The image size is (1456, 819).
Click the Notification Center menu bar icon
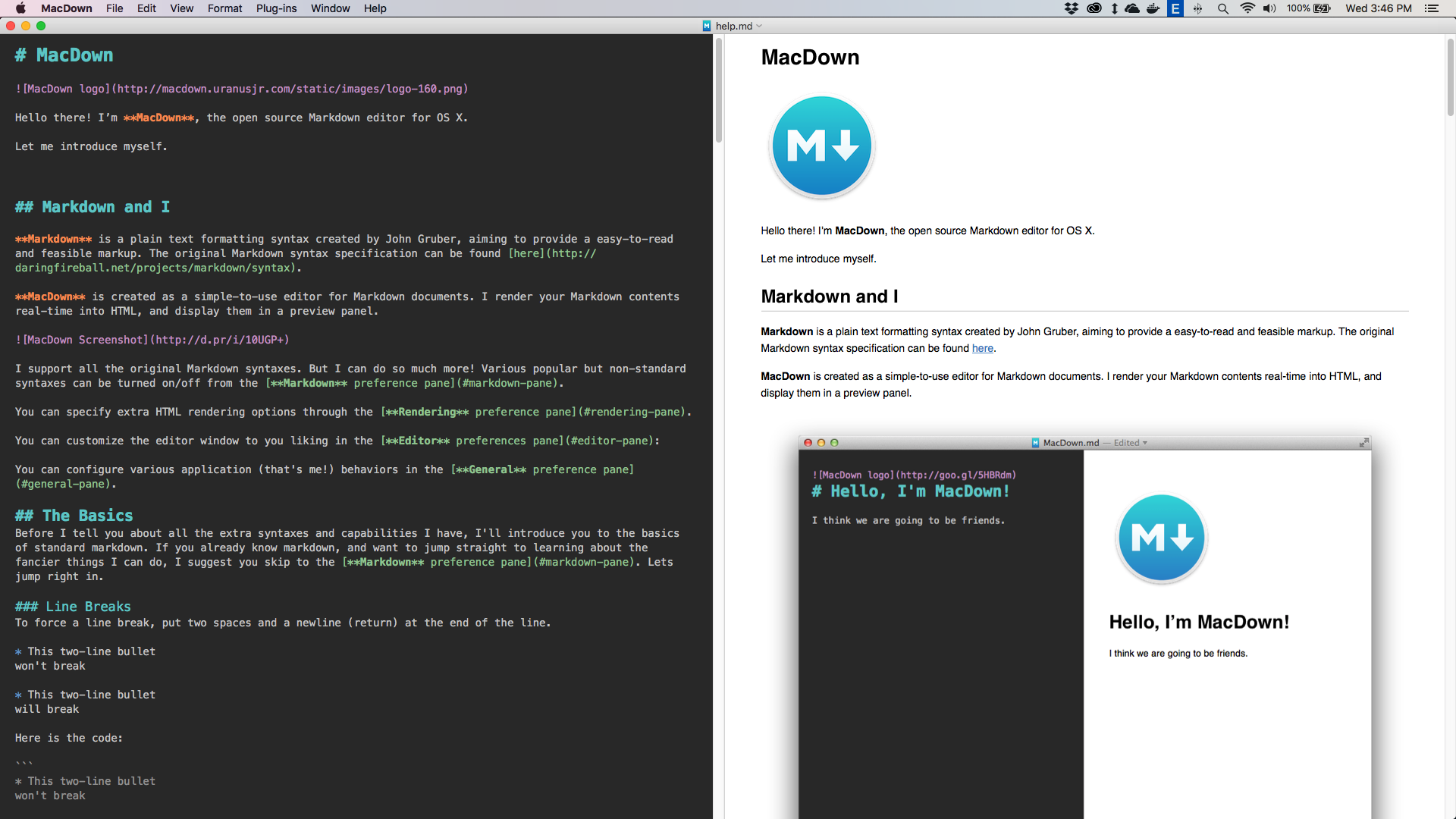click(1437, 8)
